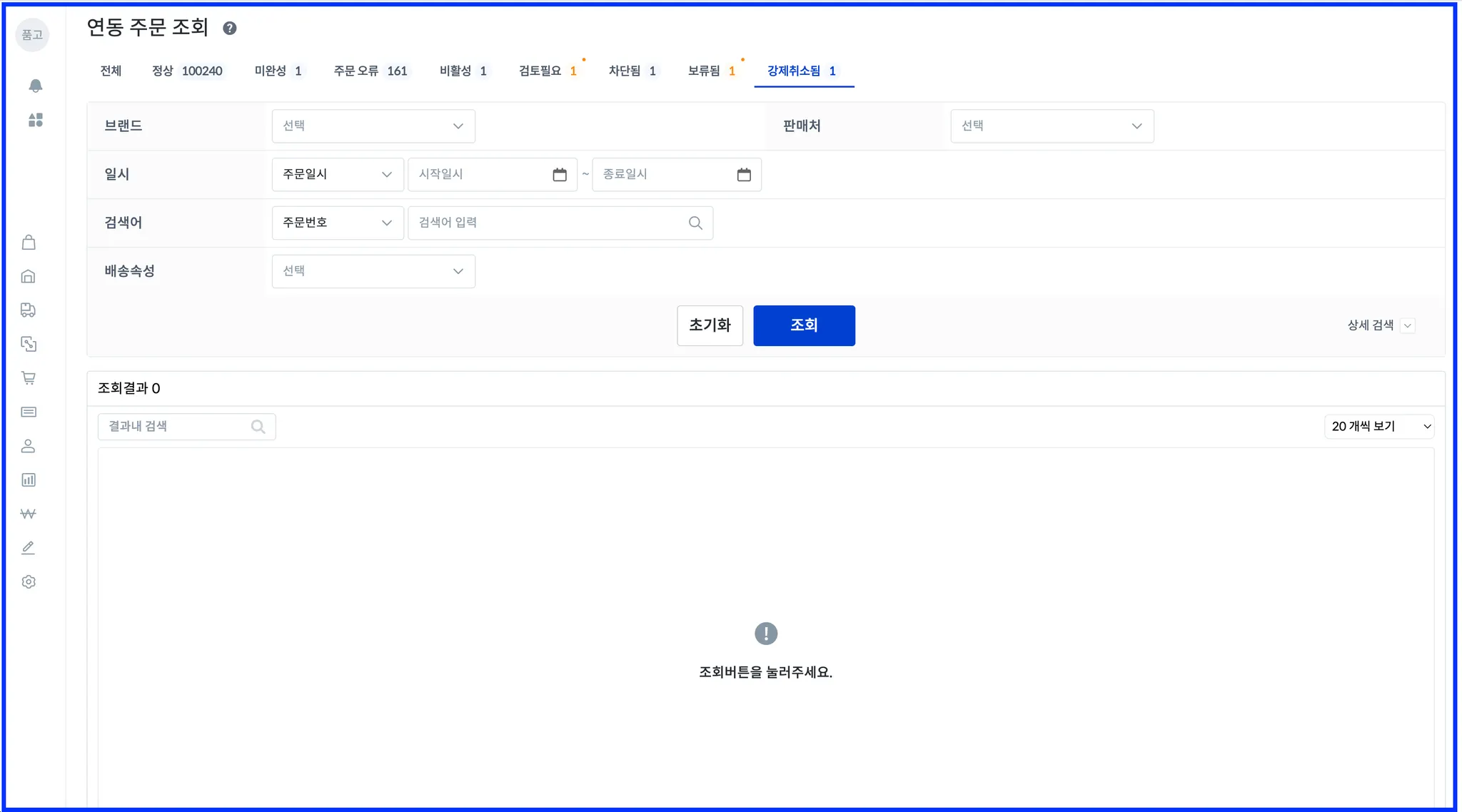Click the Won currency sidebar icon
Screen dimensions: 1462x812
pyautogui.click(x=29, y=514)
